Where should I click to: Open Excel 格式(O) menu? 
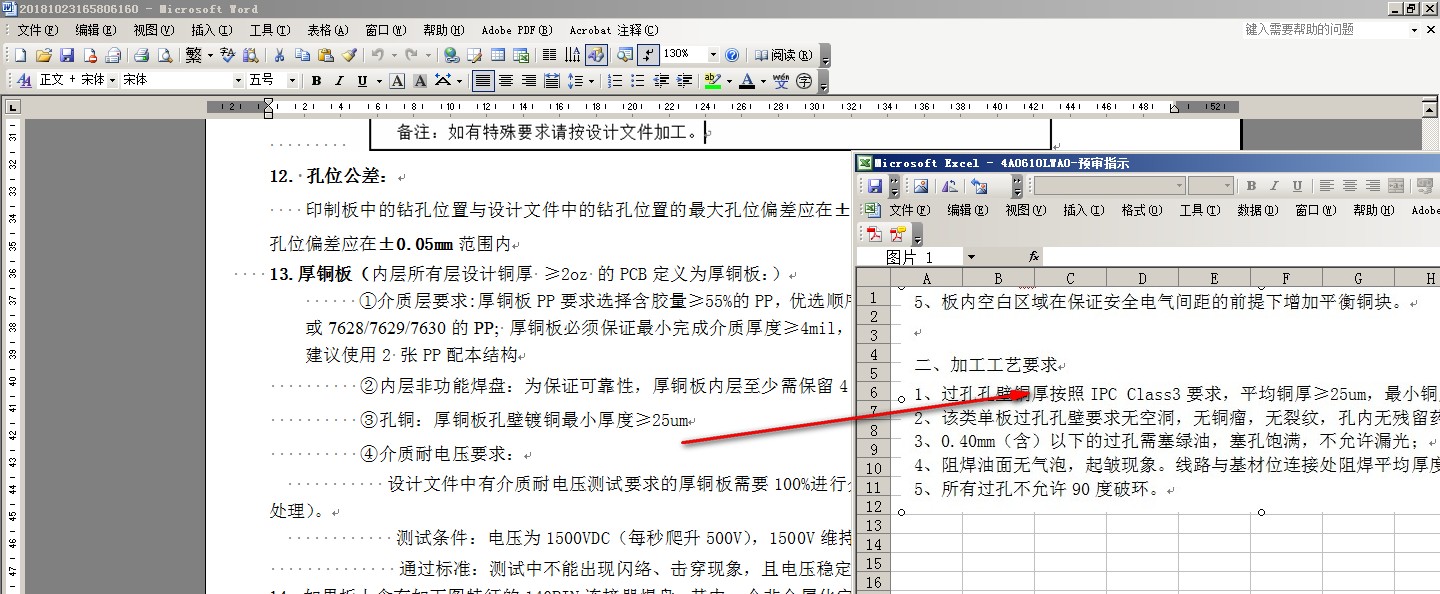1141,210
